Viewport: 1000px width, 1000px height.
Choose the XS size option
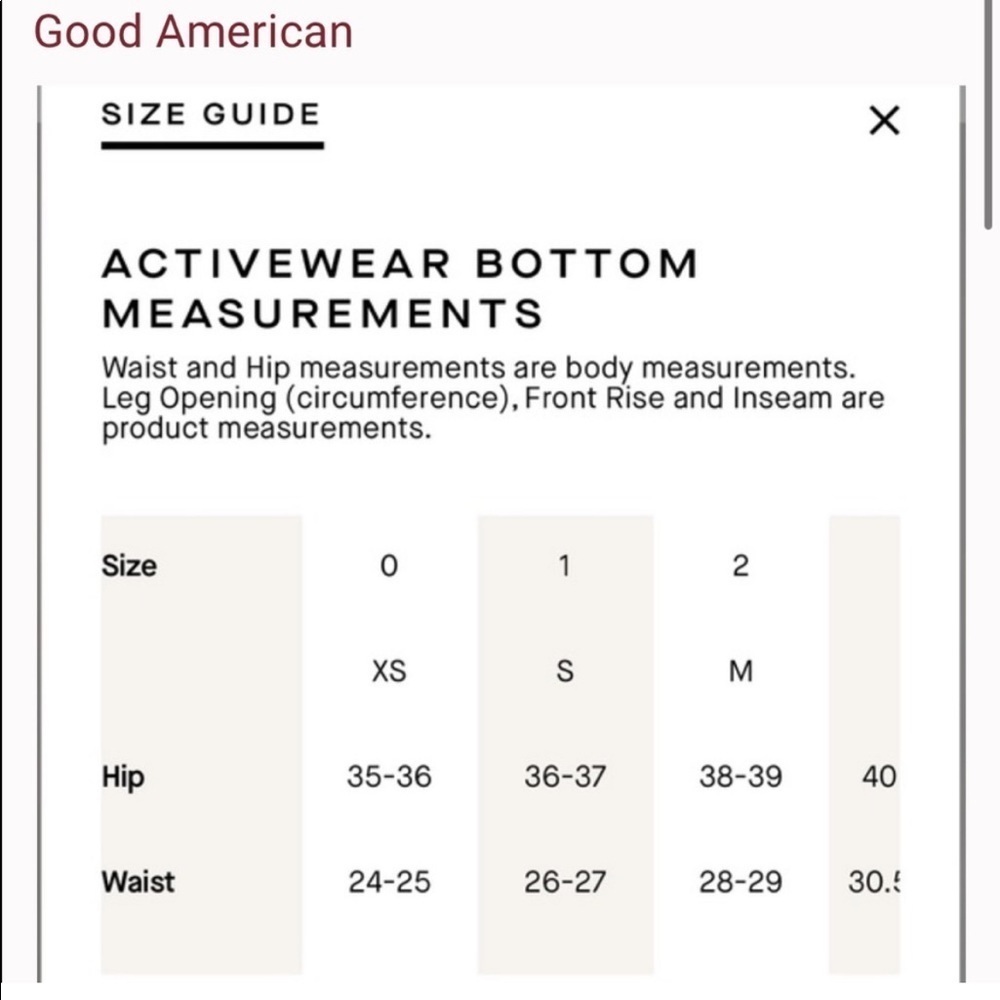point(389,672)
